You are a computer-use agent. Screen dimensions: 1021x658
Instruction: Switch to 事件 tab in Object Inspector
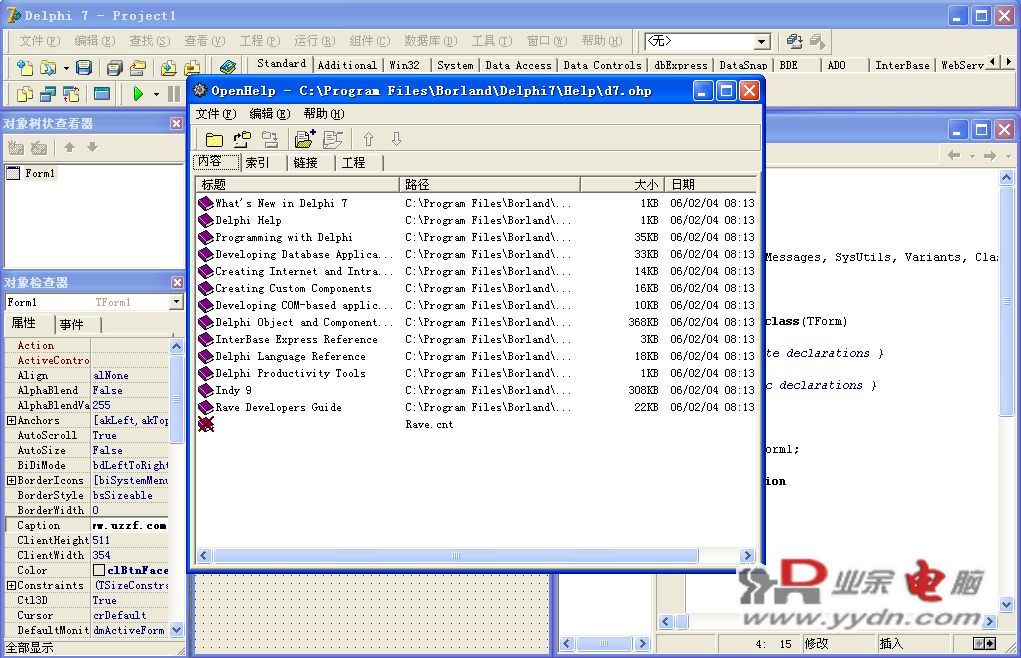77,324
